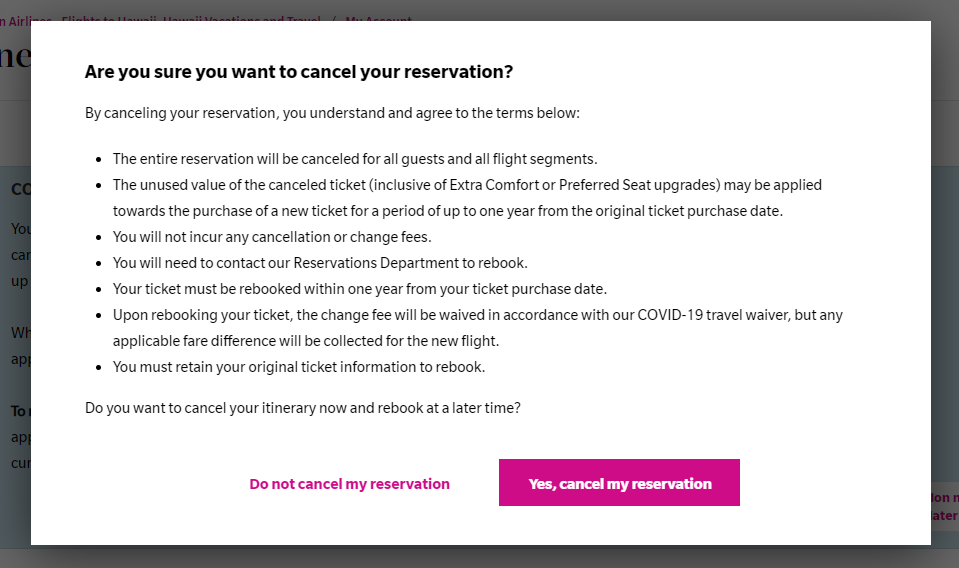Click the dialog heading about canceling reservation
Screen dimensions: 959x568
[x=298, y=72]
